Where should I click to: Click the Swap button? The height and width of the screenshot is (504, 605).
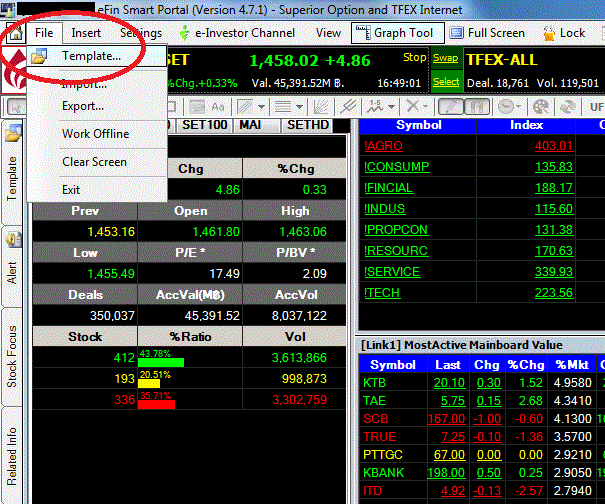(446, 58)
